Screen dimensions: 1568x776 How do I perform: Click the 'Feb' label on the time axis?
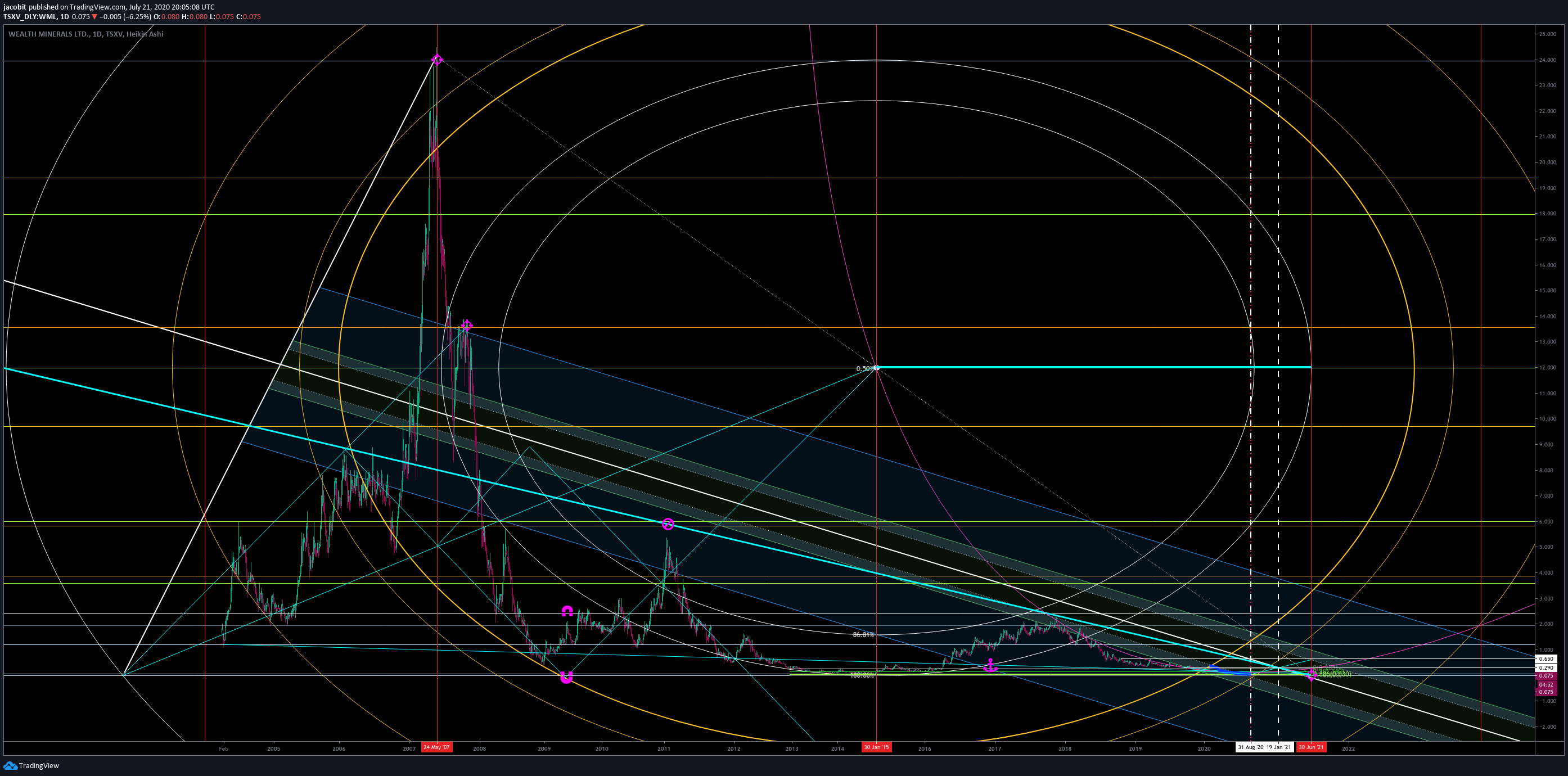223,748
